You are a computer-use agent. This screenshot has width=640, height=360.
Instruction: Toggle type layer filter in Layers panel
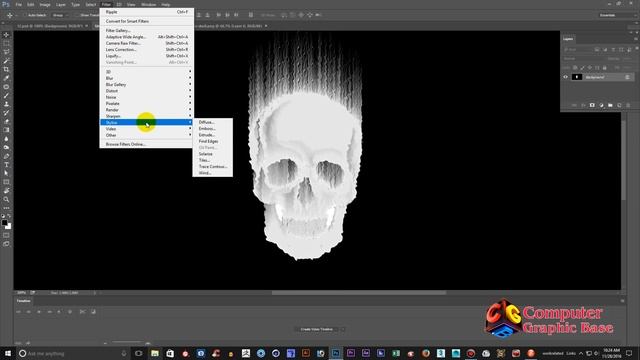(x=613, y=50)
